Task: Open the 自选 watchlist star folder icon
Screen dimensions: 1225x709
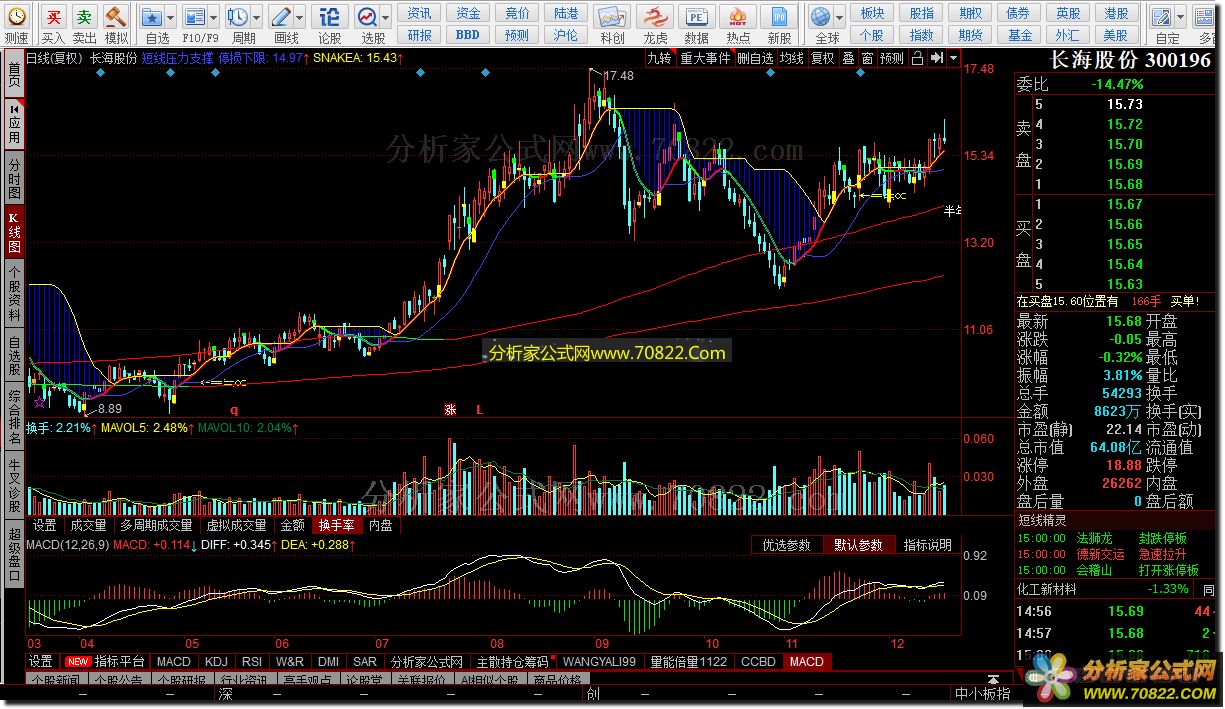Action: click(x=151, y=17)
